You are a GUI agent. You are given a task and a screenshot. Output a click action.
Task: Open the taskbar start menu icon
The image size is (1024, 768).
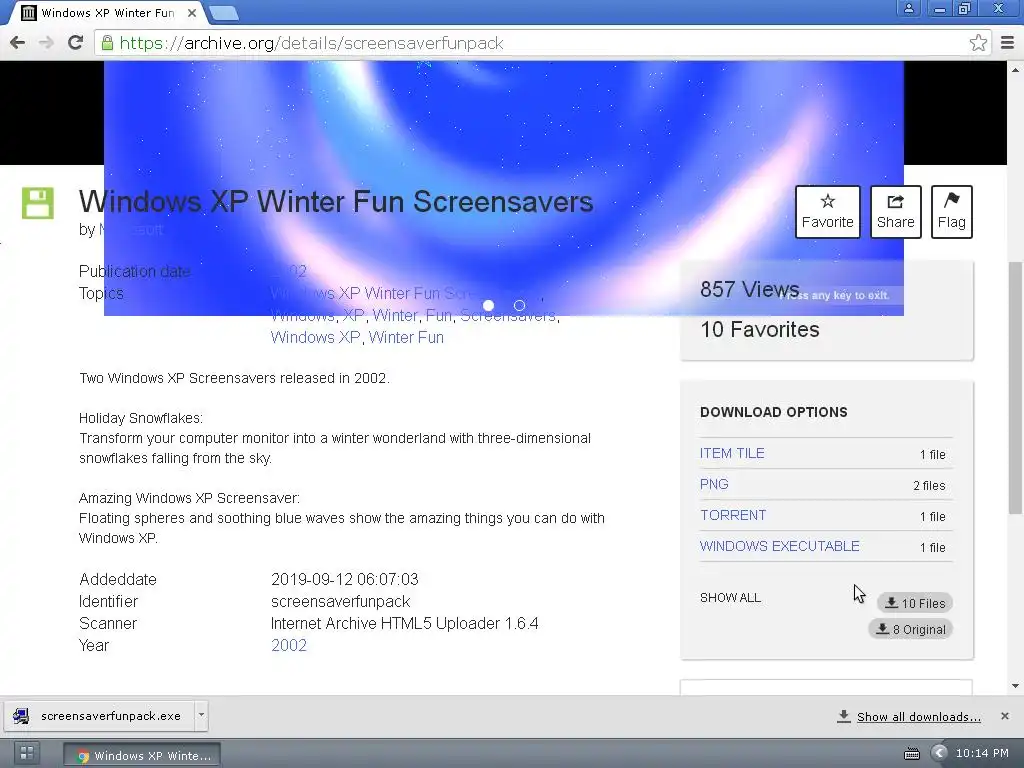(x=27, y=753)
